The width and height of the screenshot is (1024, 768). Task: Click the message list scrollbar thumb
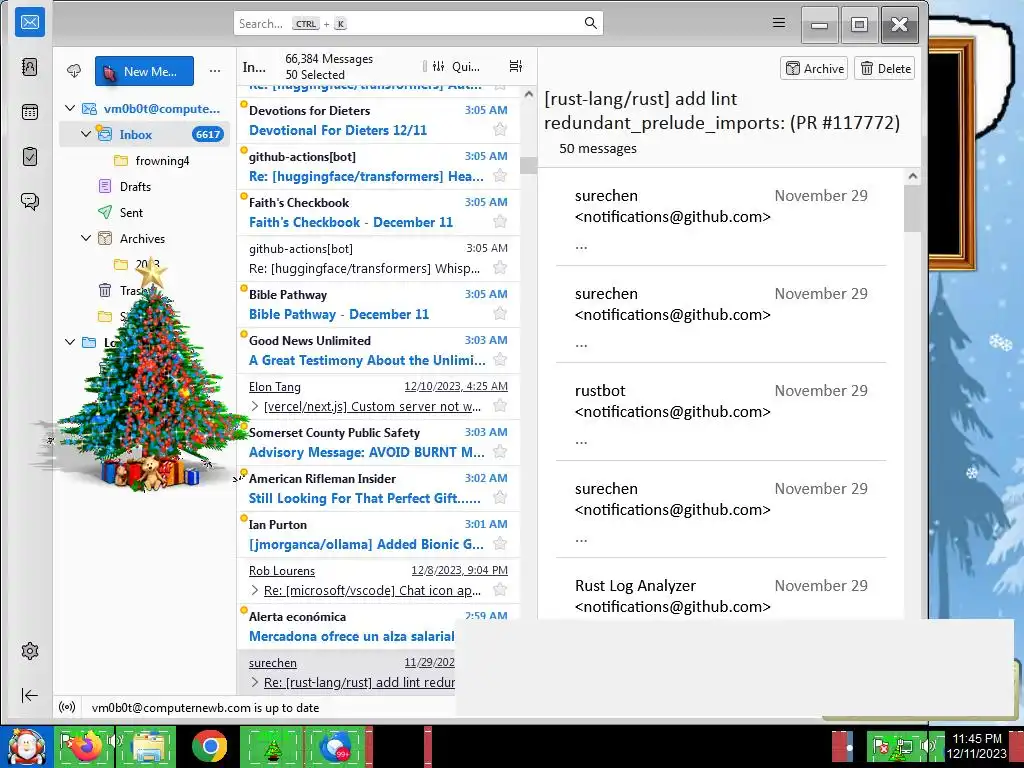coord(528,165)
